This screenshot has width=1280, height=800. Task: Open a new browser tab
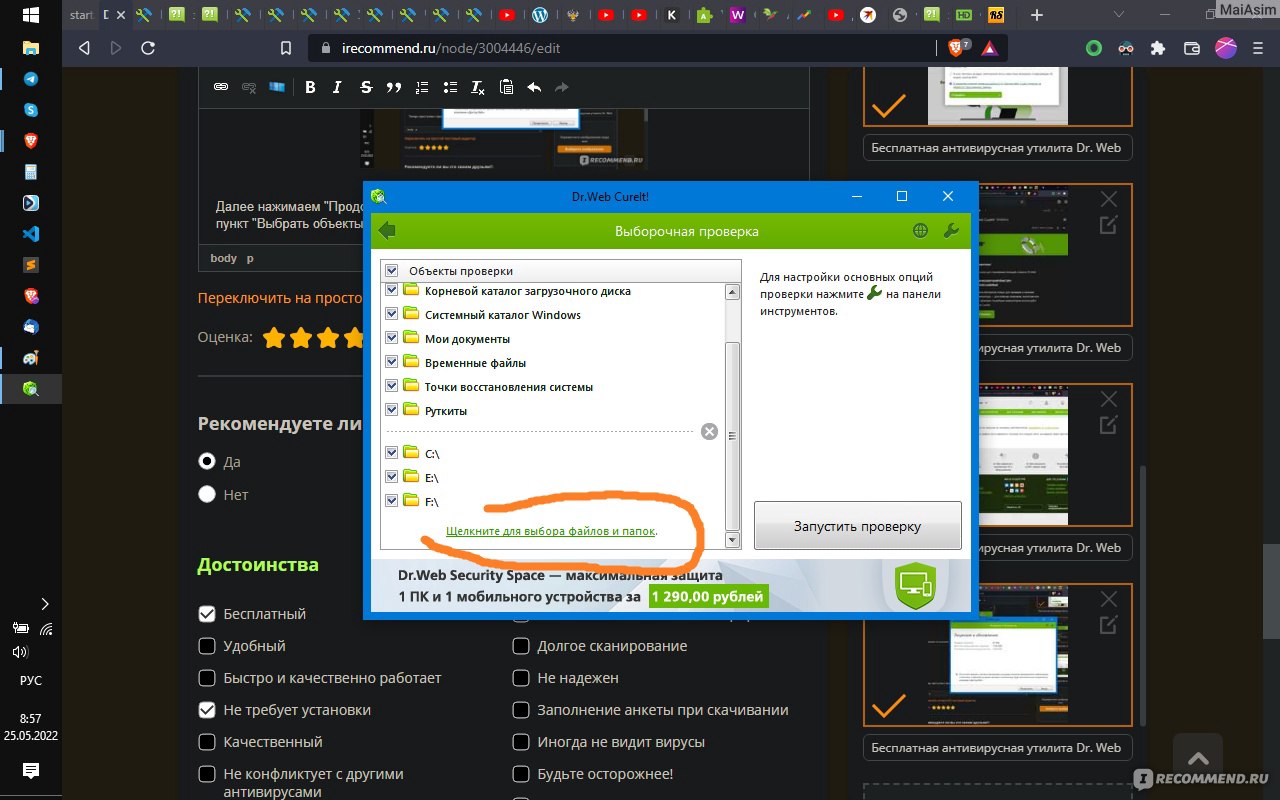point(1037,15)
